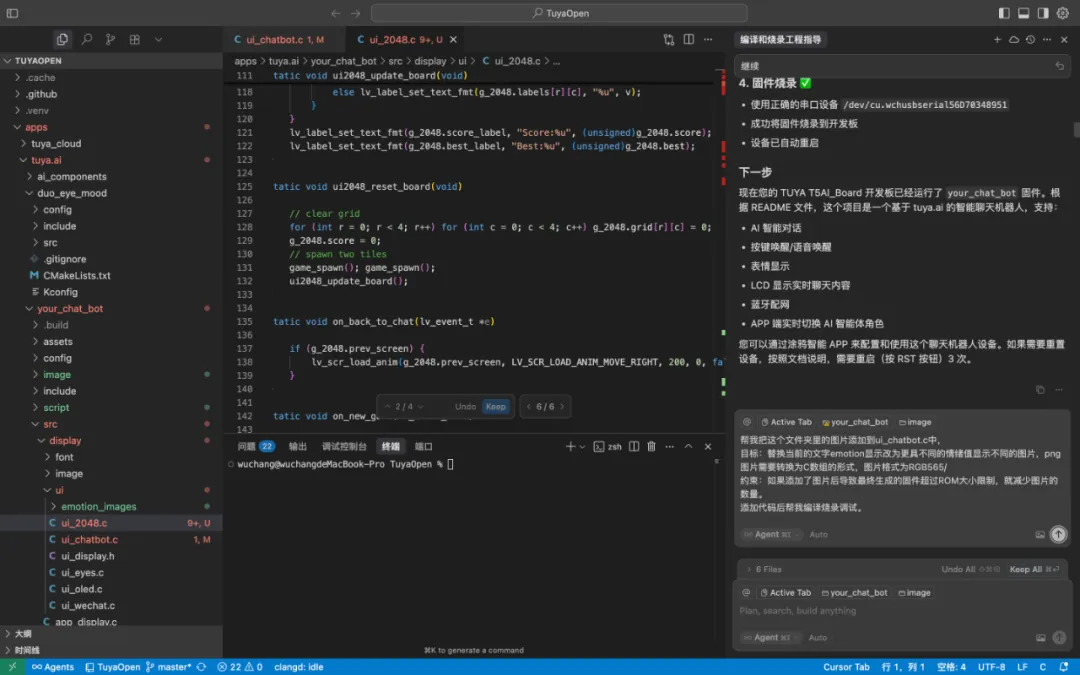Image resolution: width=1080 pixels, height=675 pixels.
Task: Toggle sidebar via the button beside the window controls
Action: (12, 13)
